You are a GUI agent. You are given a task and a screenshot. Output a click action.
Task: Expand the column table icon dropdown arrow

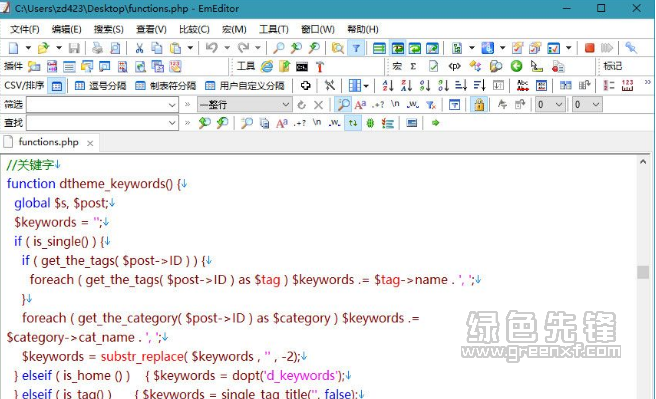coord(366,86)
